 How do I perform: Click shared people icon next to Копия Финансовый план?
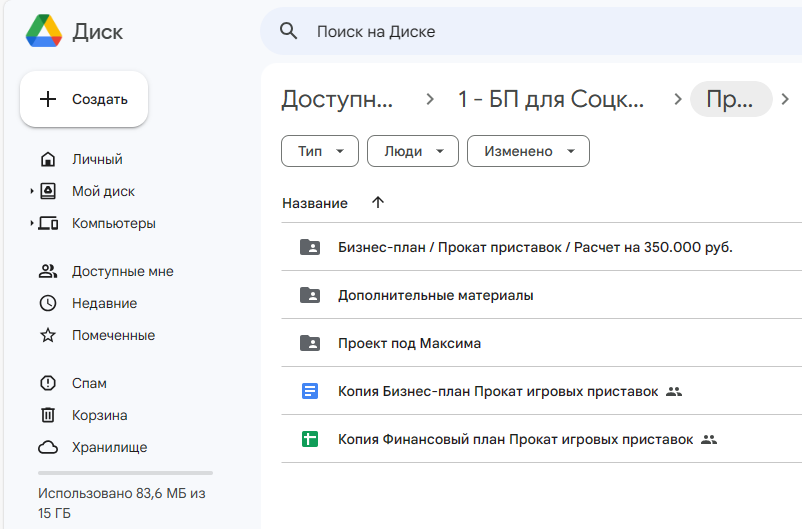pos(709,439)
